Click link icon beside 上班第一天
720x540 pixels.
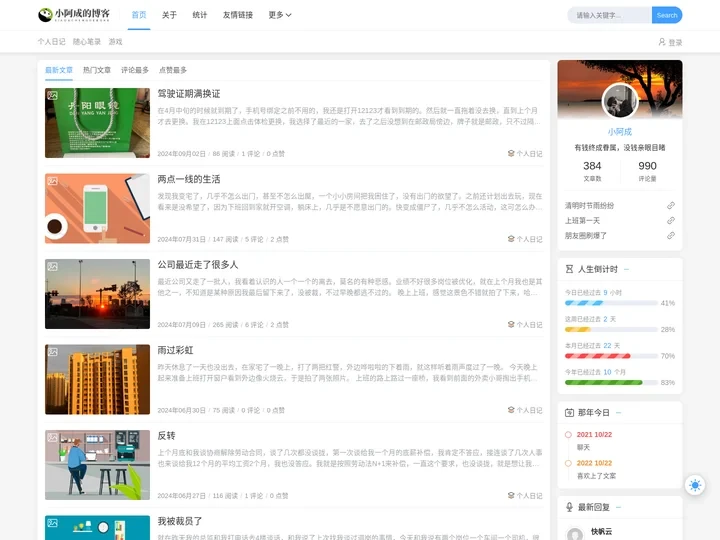coord(671,220)
